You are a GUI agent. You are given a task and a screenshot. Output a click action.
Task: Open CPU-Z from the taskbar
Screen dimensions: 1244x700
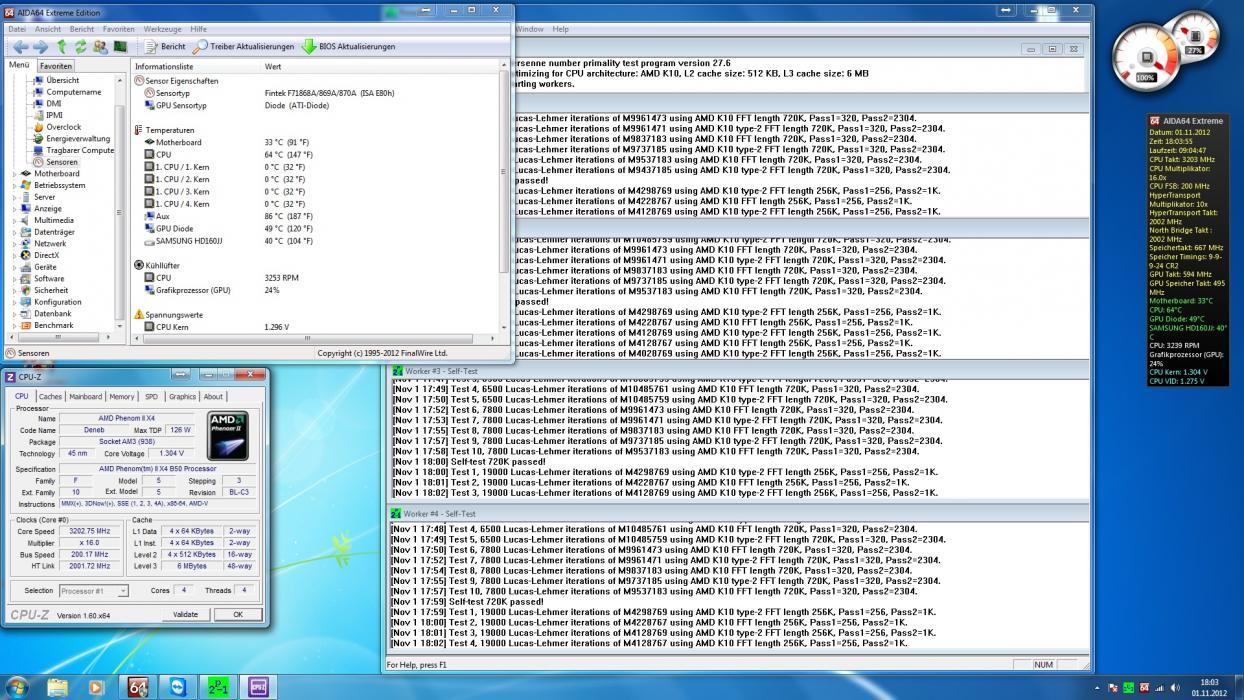258,687
